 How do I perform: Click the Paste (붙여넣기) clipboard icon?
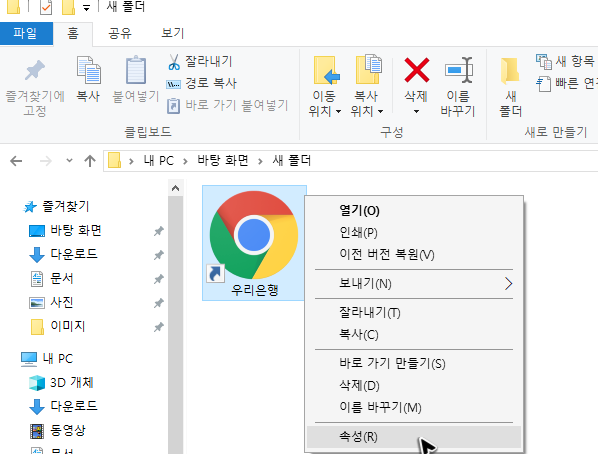136,70
